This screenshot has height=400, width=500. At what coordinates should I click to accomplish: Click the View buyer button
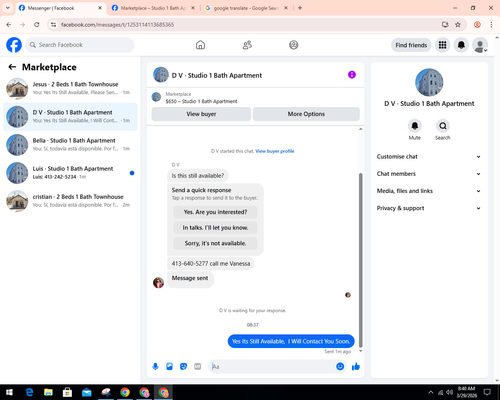[201, 114]
